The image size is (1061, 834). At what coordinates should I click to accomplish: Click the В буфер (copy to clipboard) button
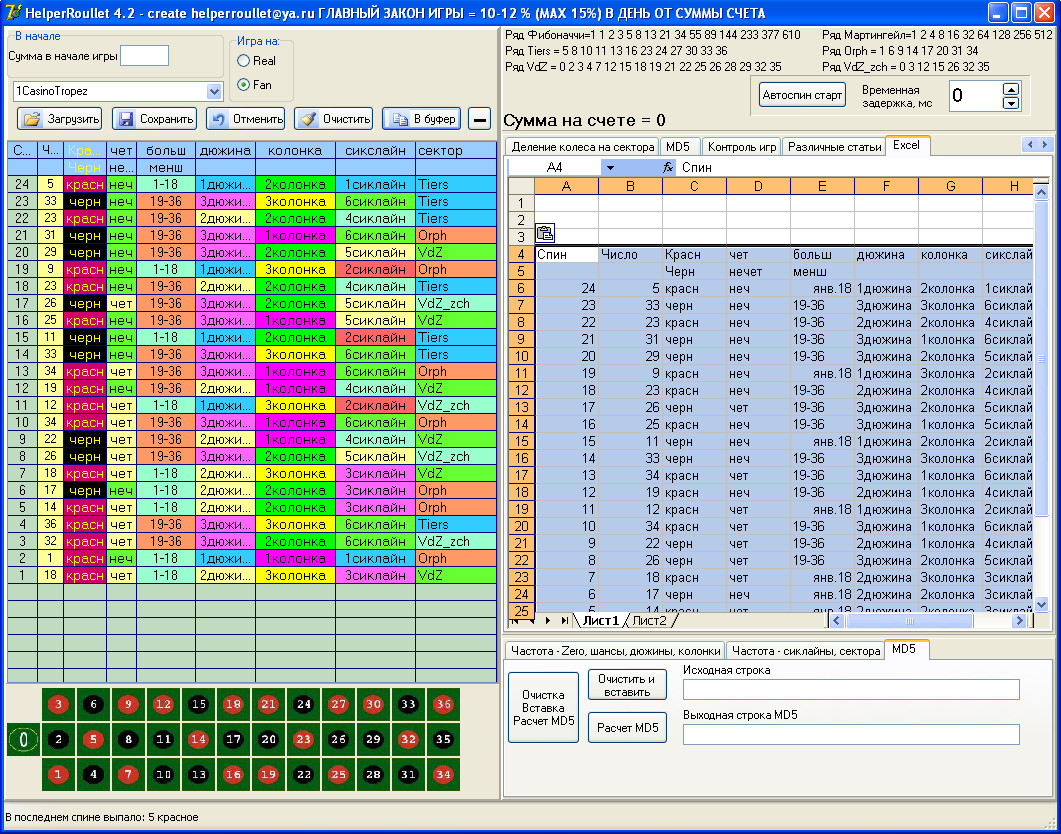[x=421, y=119]
